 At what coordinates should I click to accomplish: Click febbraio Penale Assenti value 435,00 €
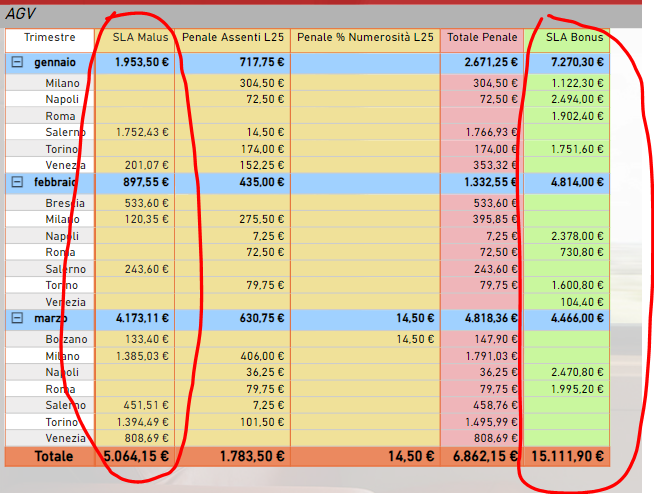262,182
